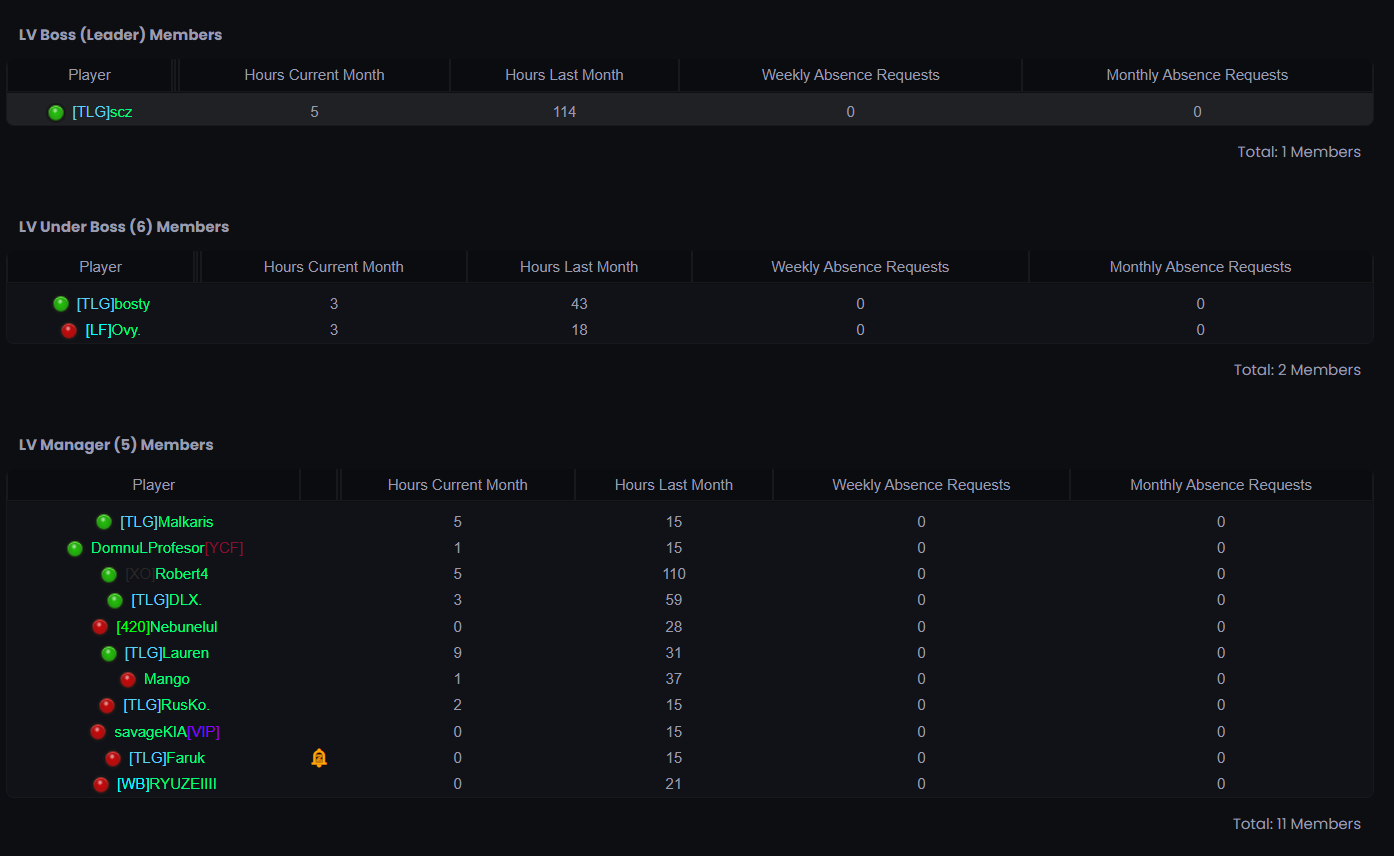This screenshot has width=1394, height=856.
Task: Click red offline status dot for [LF]Ovy.
Action: (69, 330)
